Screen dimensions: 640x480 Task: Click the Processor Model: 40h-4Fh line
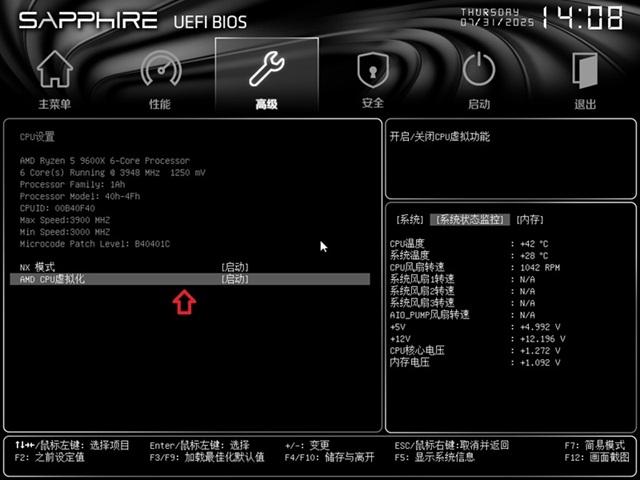[80, 196]
